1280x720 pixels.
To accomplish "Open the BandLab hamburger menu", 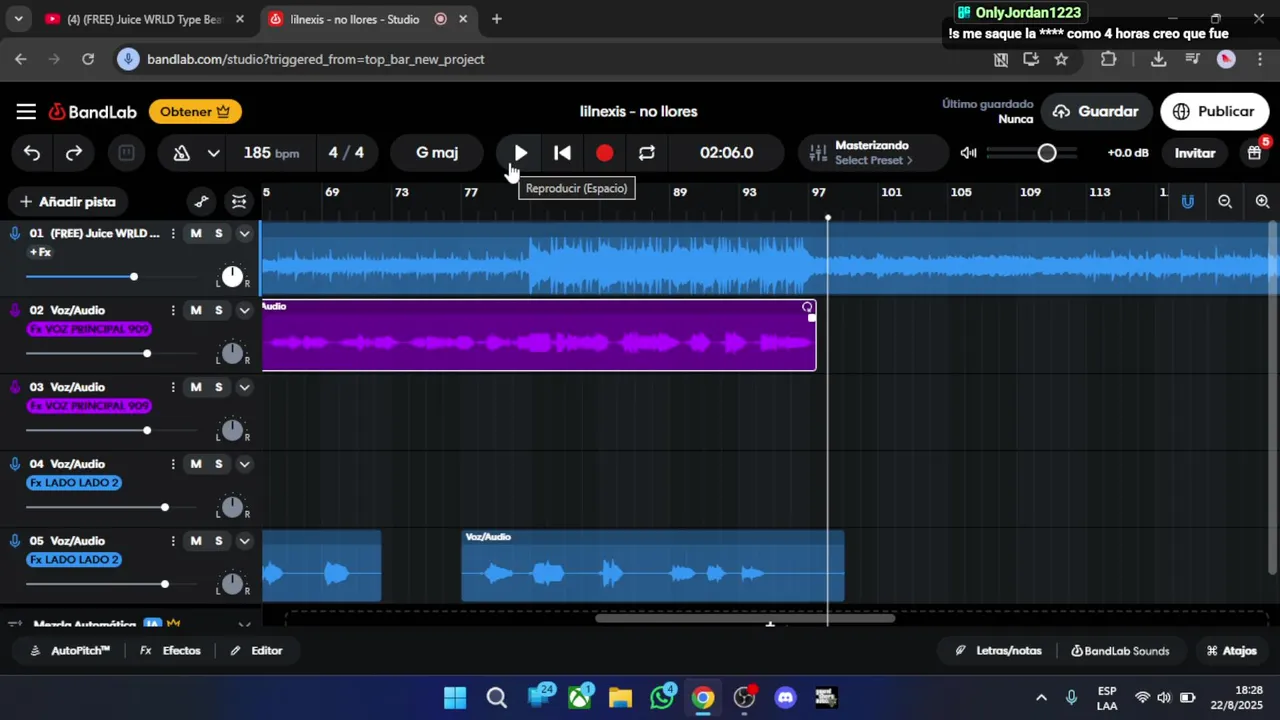I will tap(26, 112).
